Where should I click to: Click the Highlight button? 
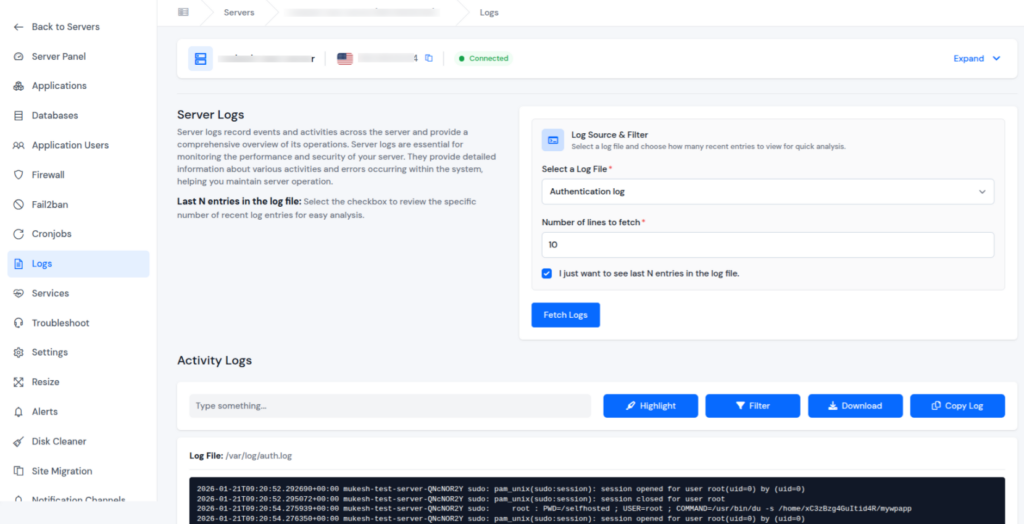[650, 406]
